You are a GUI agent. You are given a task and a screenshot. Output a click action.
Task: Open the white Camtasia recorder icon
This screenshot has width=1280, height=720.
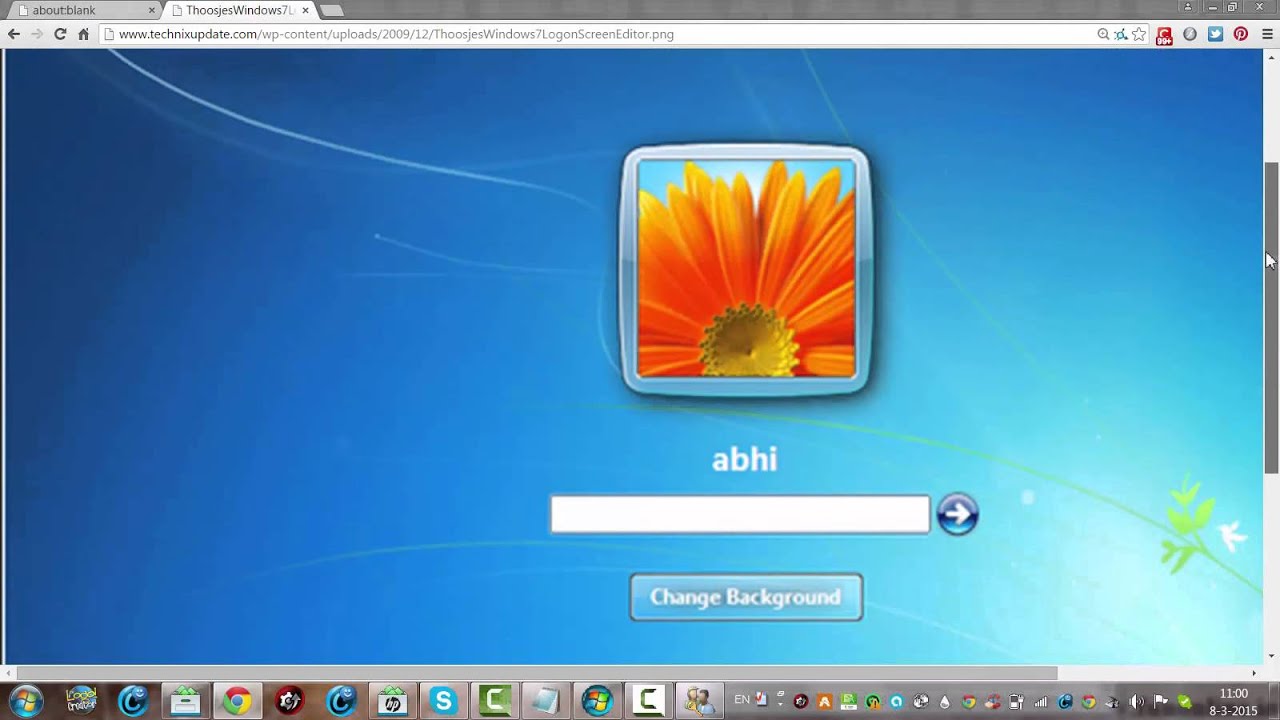[x=647, y=701]
